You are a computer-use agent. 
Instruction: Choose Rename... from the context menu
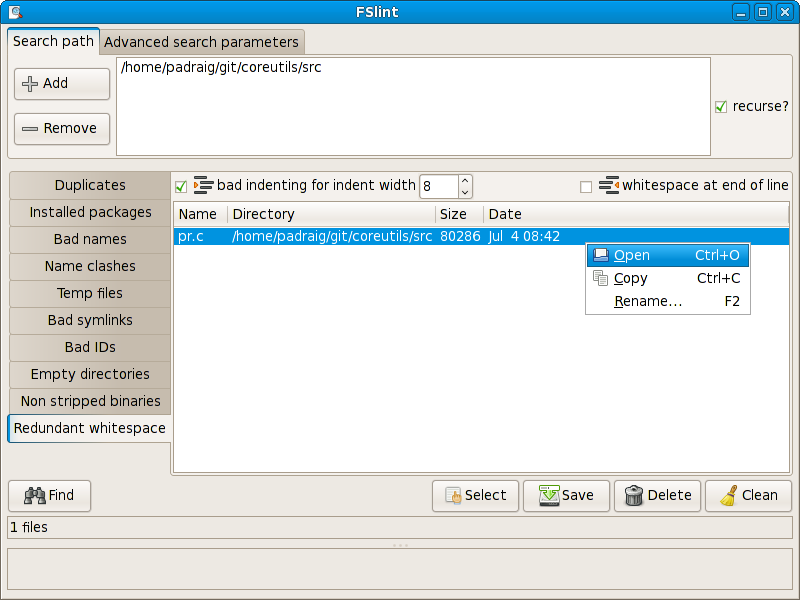pyautogui.click(x=668, y=301)
